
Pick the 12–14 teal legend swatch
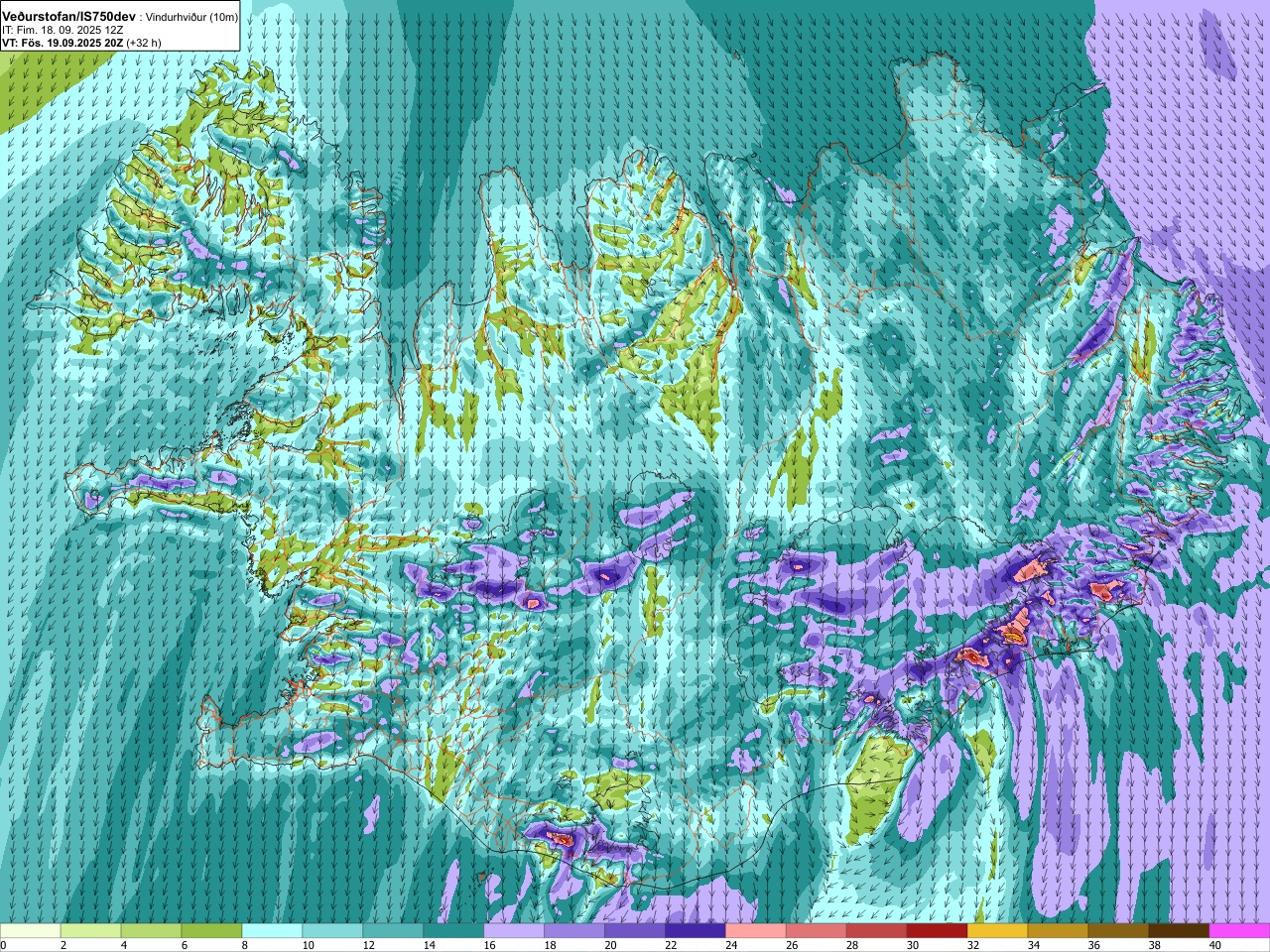click(x=394, y=931)
